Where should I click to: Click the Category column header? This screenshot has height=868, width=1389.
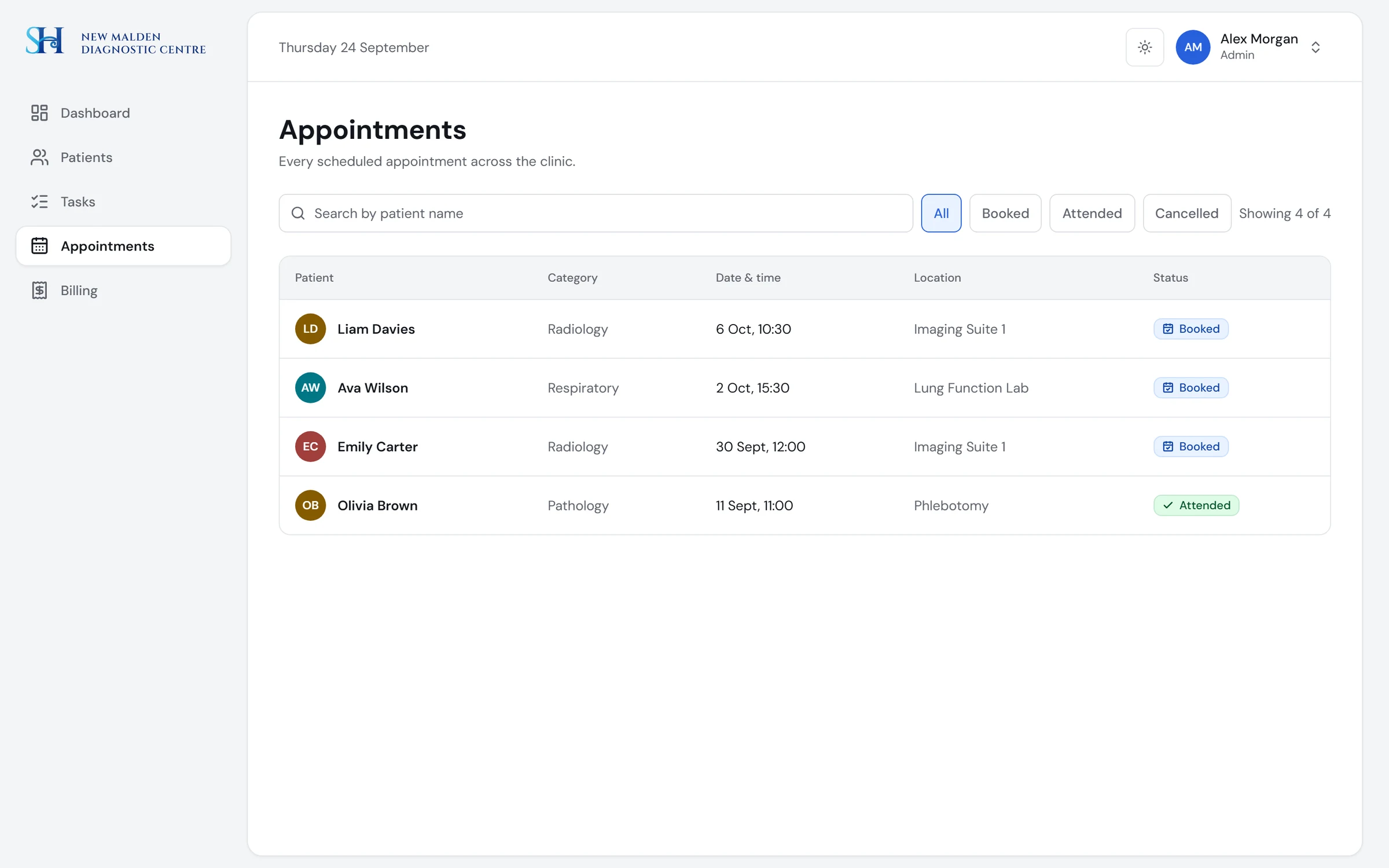[572, 278]
